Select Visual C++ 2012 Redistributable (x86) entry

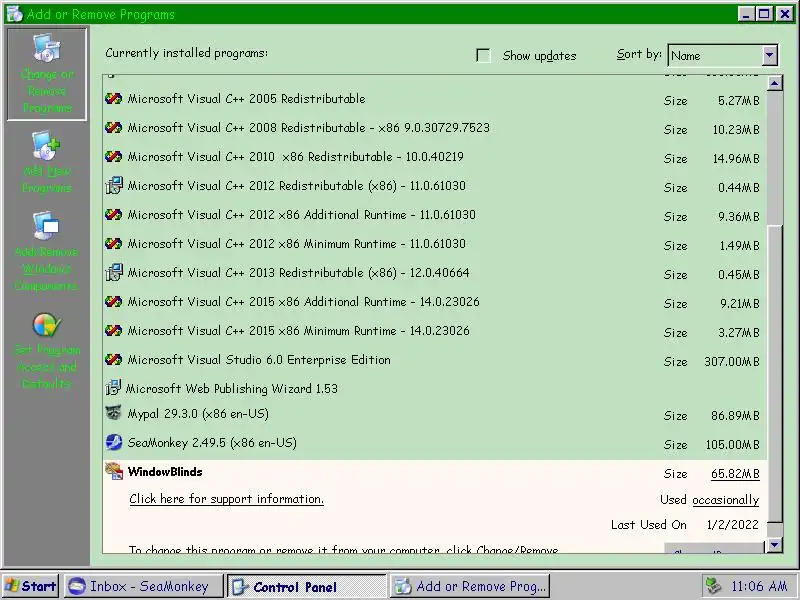click(x=434, y=186)
